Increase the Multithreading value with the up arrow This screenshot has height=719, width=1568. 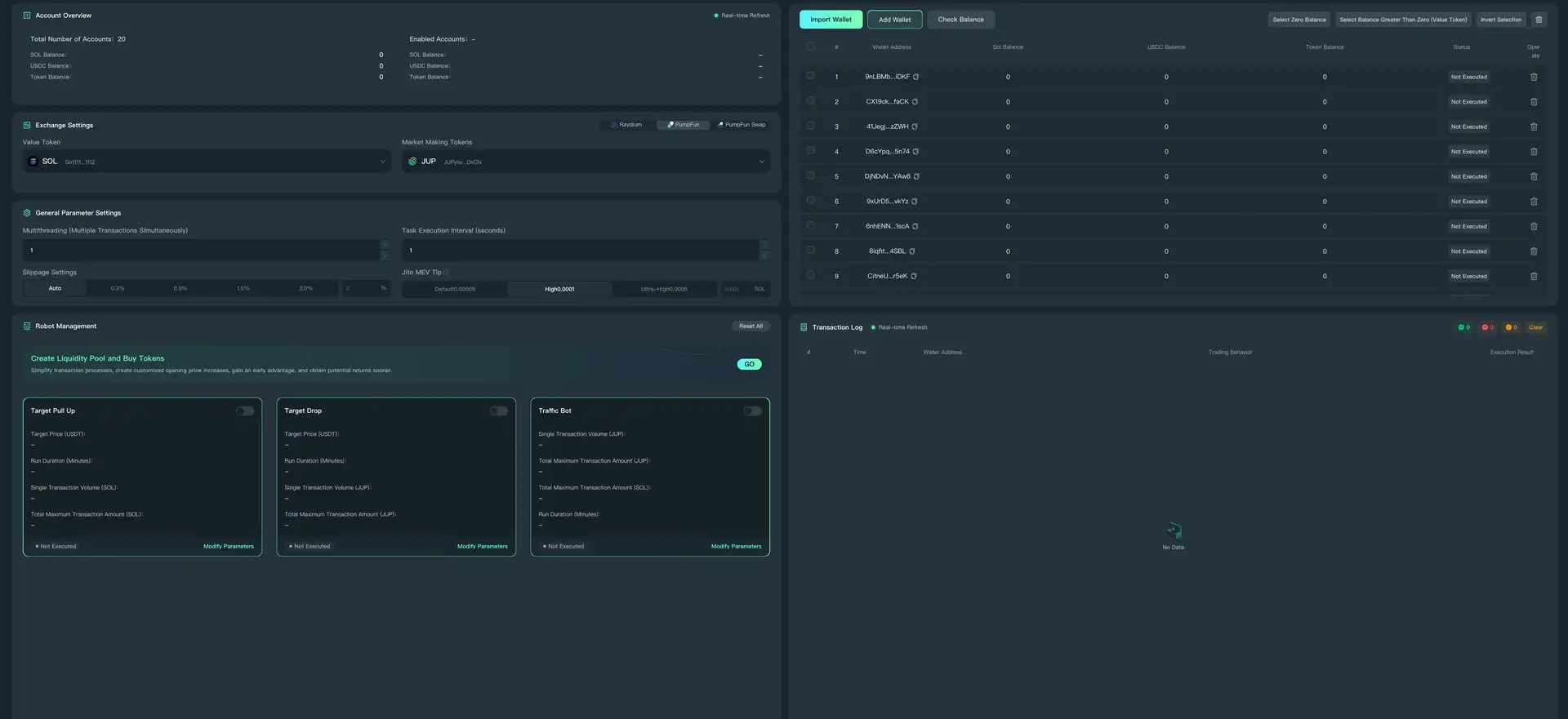click(385, 245)
